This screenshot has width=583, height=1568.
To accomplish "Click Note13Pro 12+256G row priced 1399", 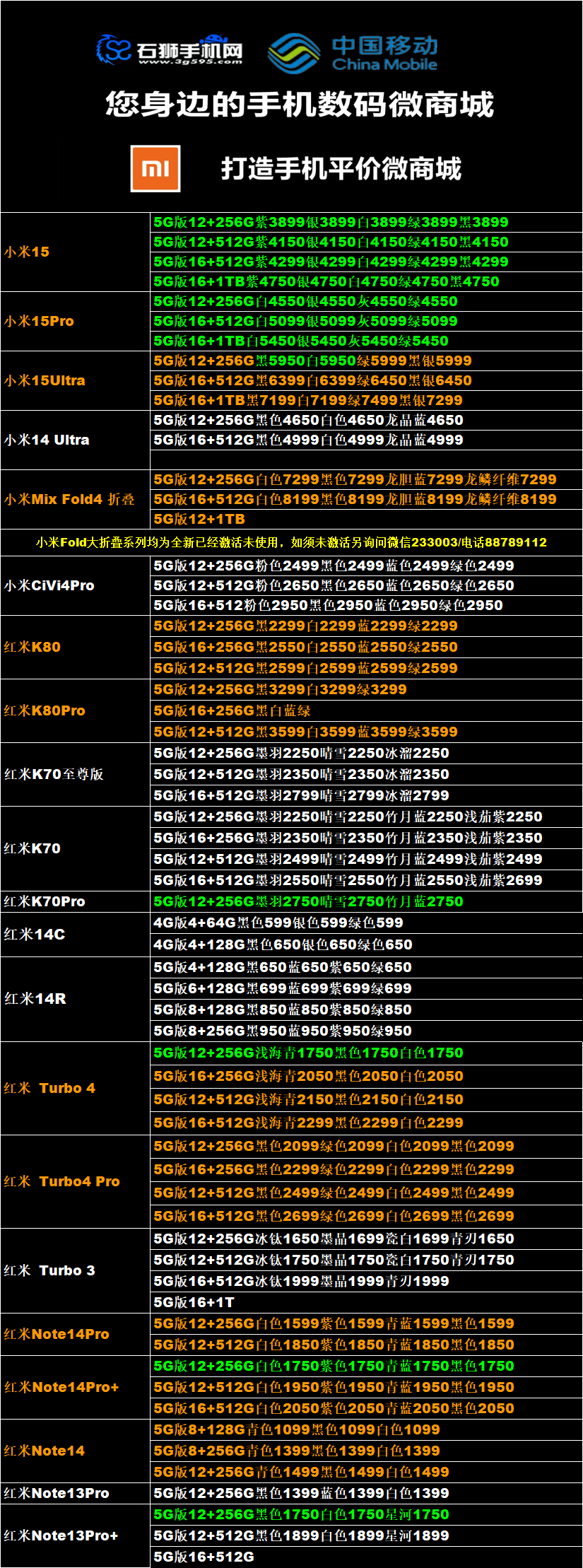I will [x=366, y=1493].
